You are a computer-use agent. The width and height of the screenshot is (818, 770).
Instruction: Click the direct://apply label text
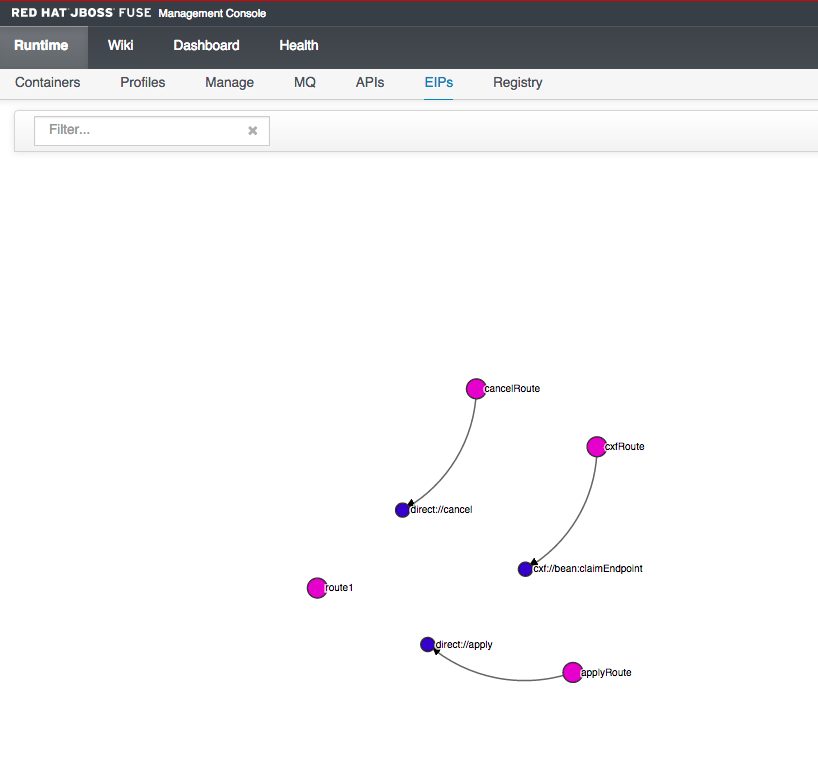click(x=464, y=645)
